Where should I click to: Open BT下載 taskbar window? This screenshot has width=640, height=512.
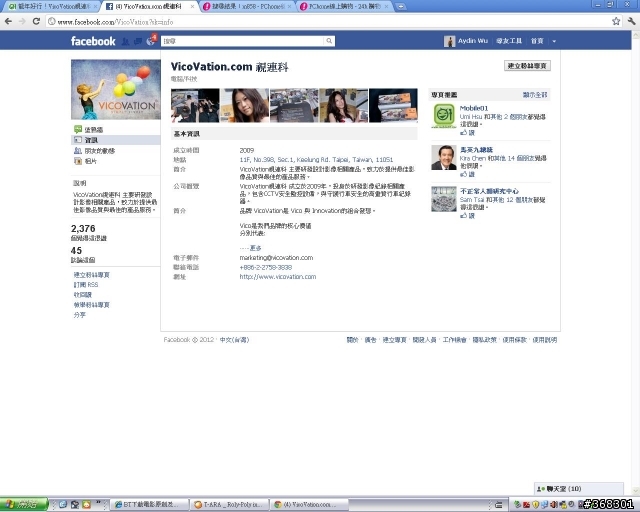point(151,505)
